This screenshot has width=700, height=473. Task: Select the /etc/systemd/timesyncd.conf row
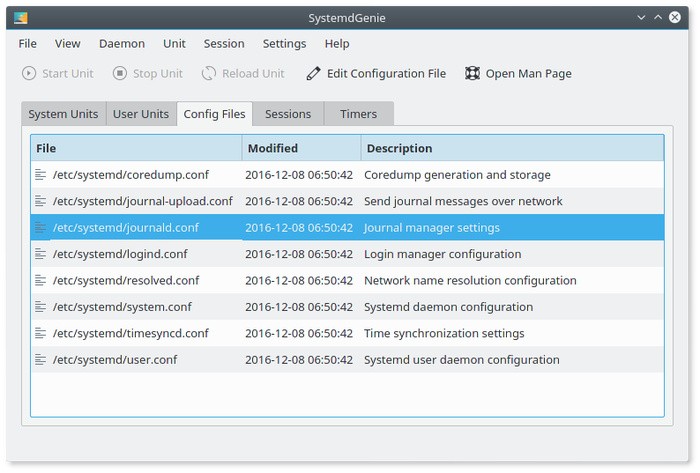click(x=130, y=334)
